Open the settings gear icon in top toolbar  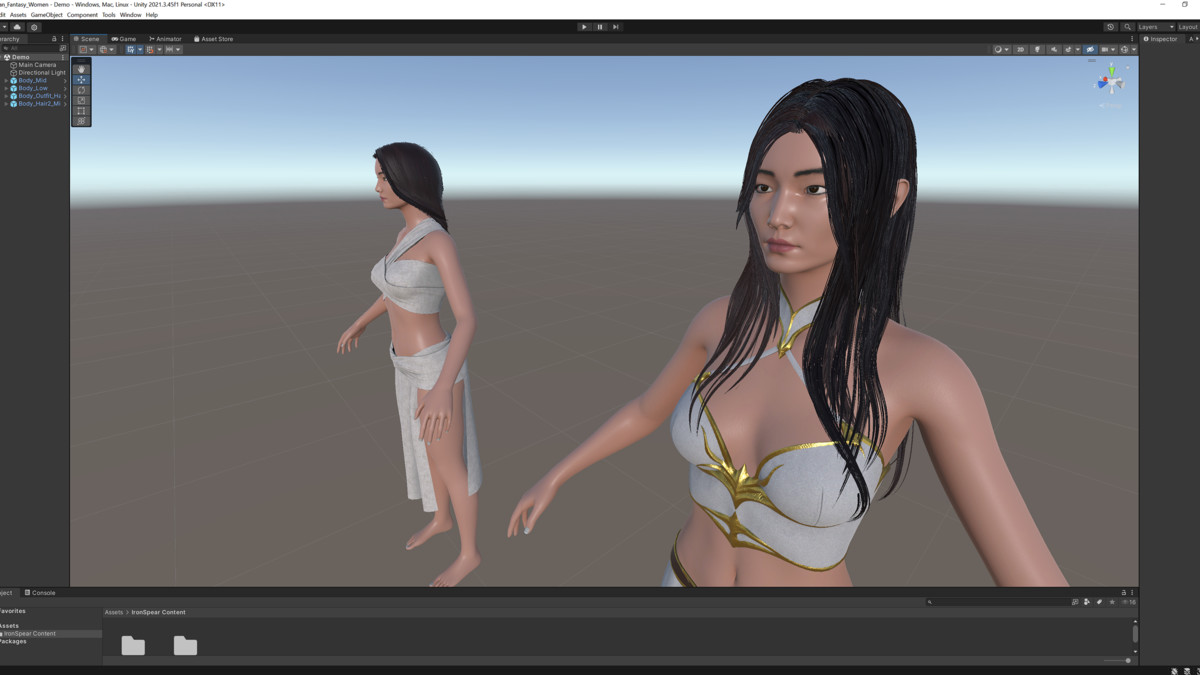click(34, 27)
